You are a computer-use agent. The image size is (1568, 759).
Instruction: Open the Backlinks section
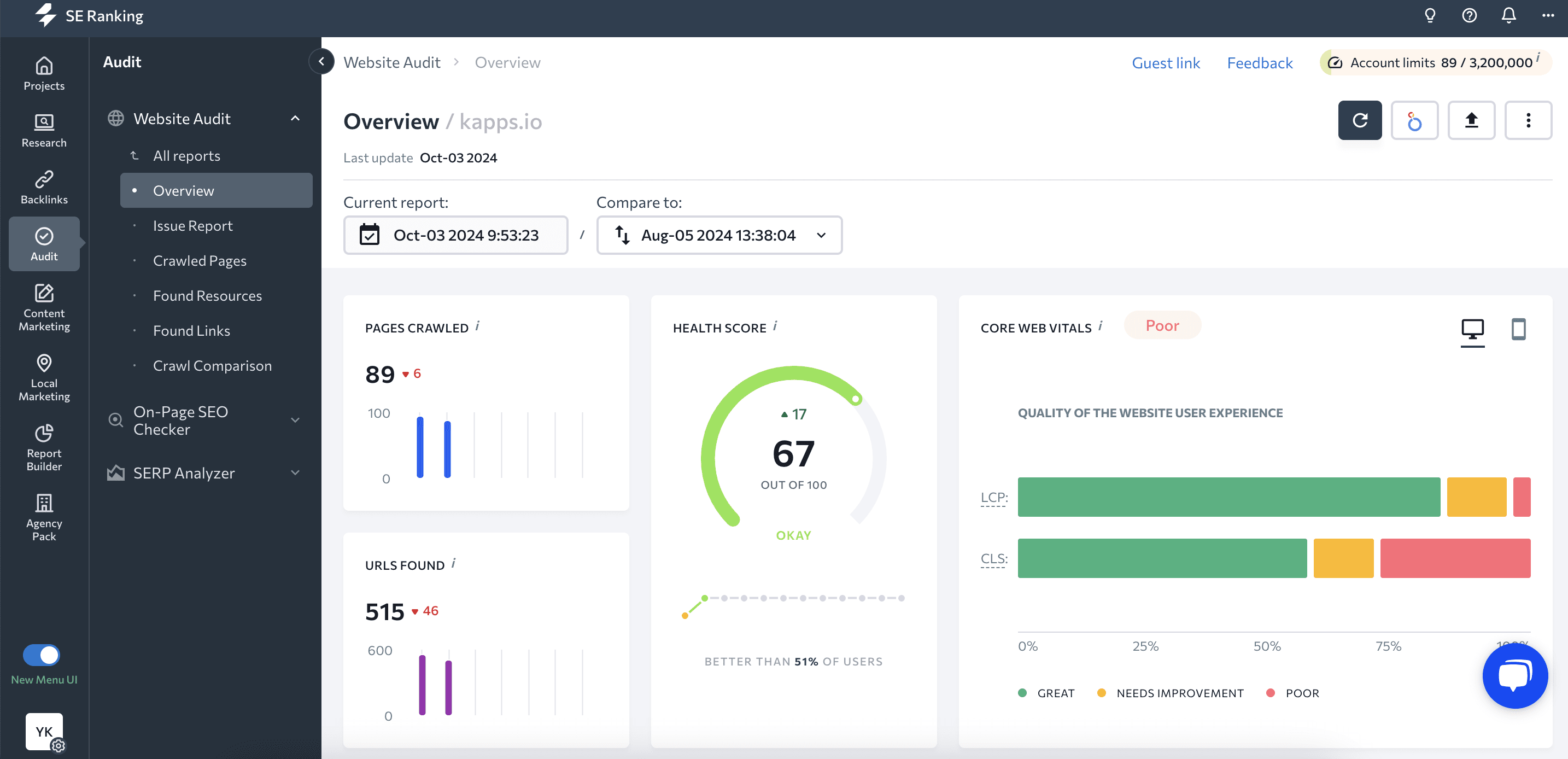pyautogui.click(x=44, y=188)
